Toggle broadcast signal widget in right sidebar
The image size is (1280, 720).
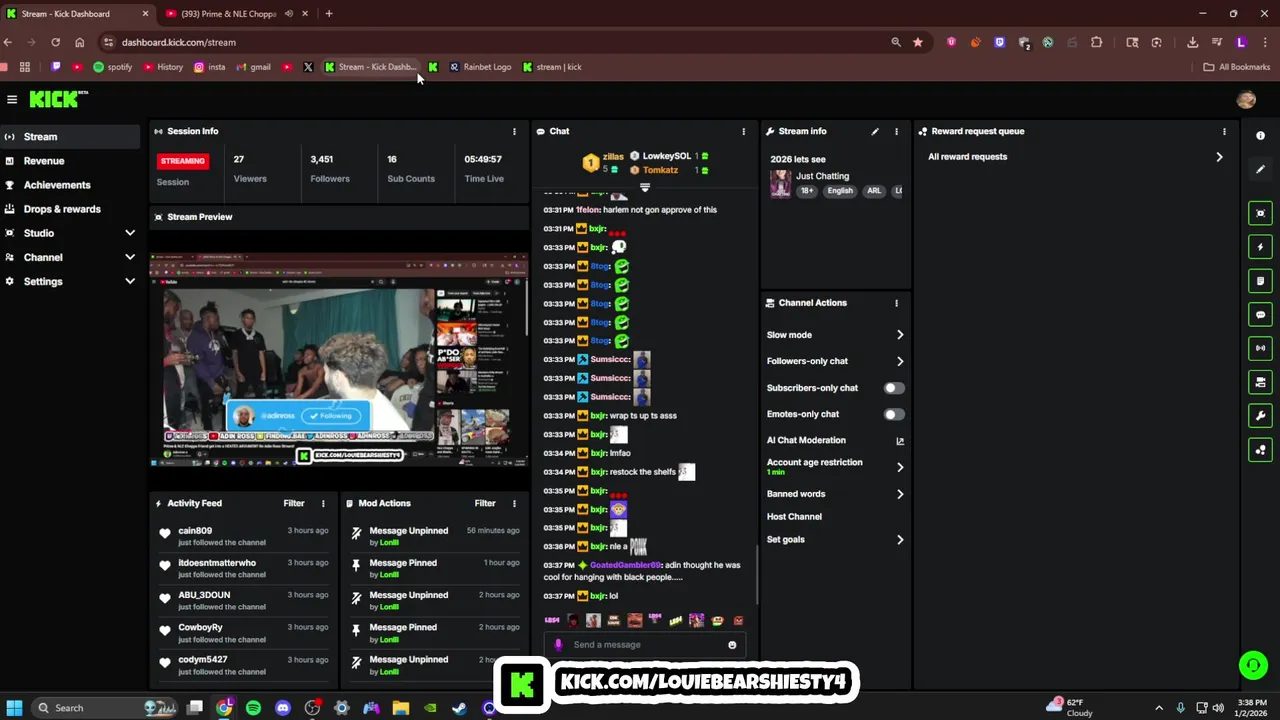click(x=1260, y=348)
